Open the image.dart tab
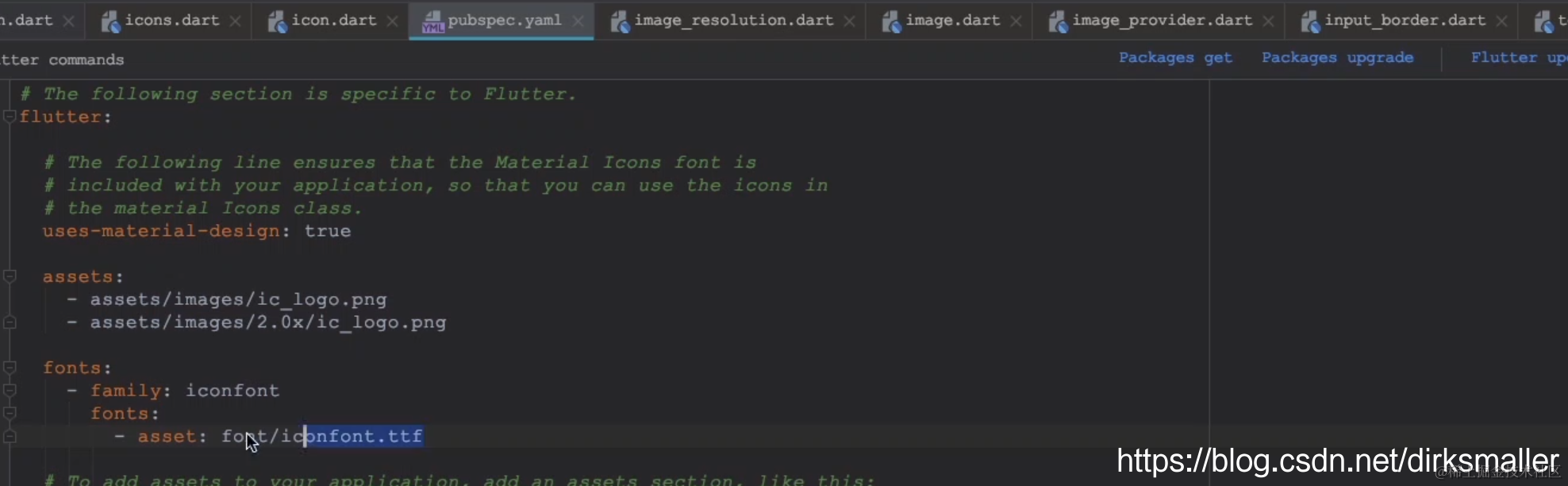The height and width of the screenshot is (486, 1568). 952,21
